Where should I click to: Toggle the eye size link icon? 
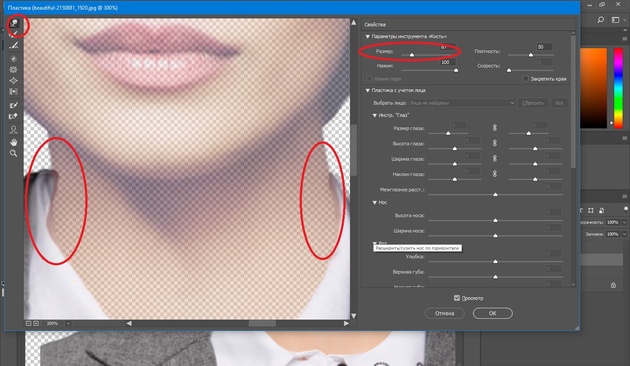pyautogui.click(x=495, y=128)
